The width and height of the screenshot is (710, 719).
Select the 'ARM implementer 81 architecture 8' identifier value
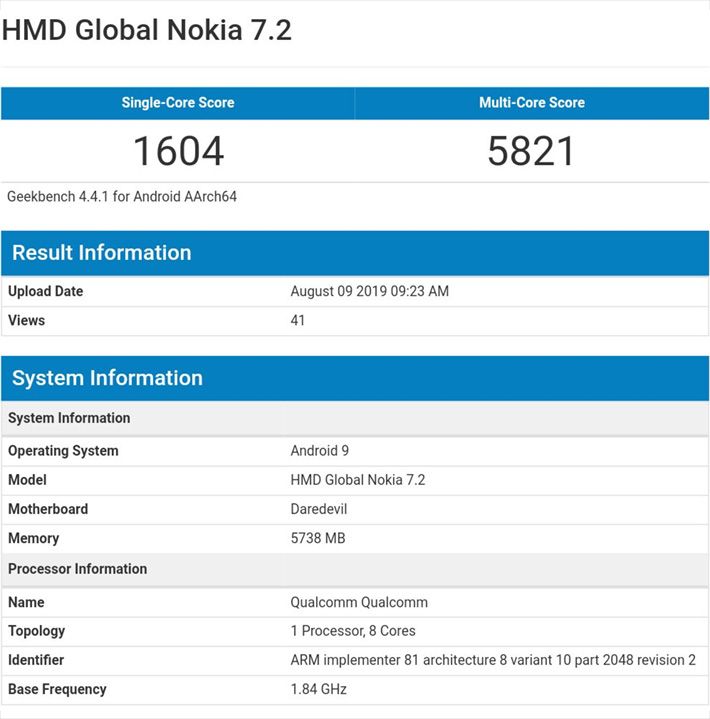tap(493, 660)
